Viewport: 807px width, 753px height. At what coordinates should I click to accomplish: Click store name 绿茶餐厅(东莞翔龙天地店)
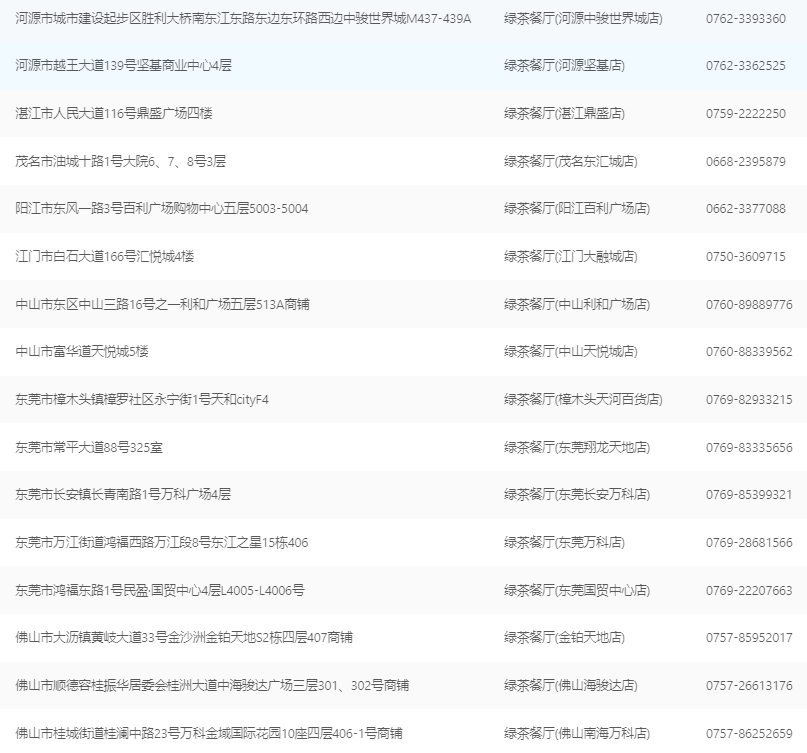pyautogui.click(x=577, y=447)
